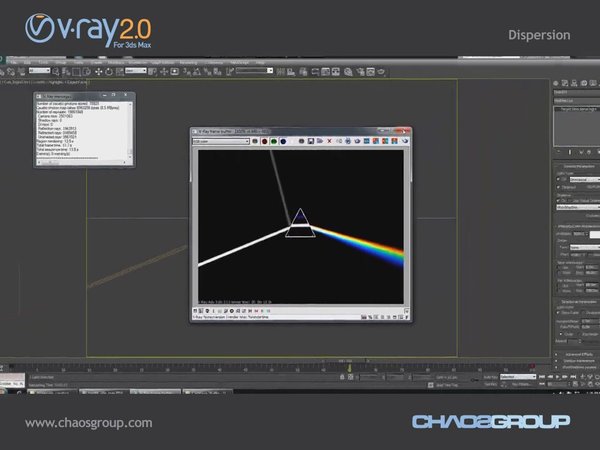Open the Tools menu
This screenshot has height=450, width=600.
[x=43, y=62]
